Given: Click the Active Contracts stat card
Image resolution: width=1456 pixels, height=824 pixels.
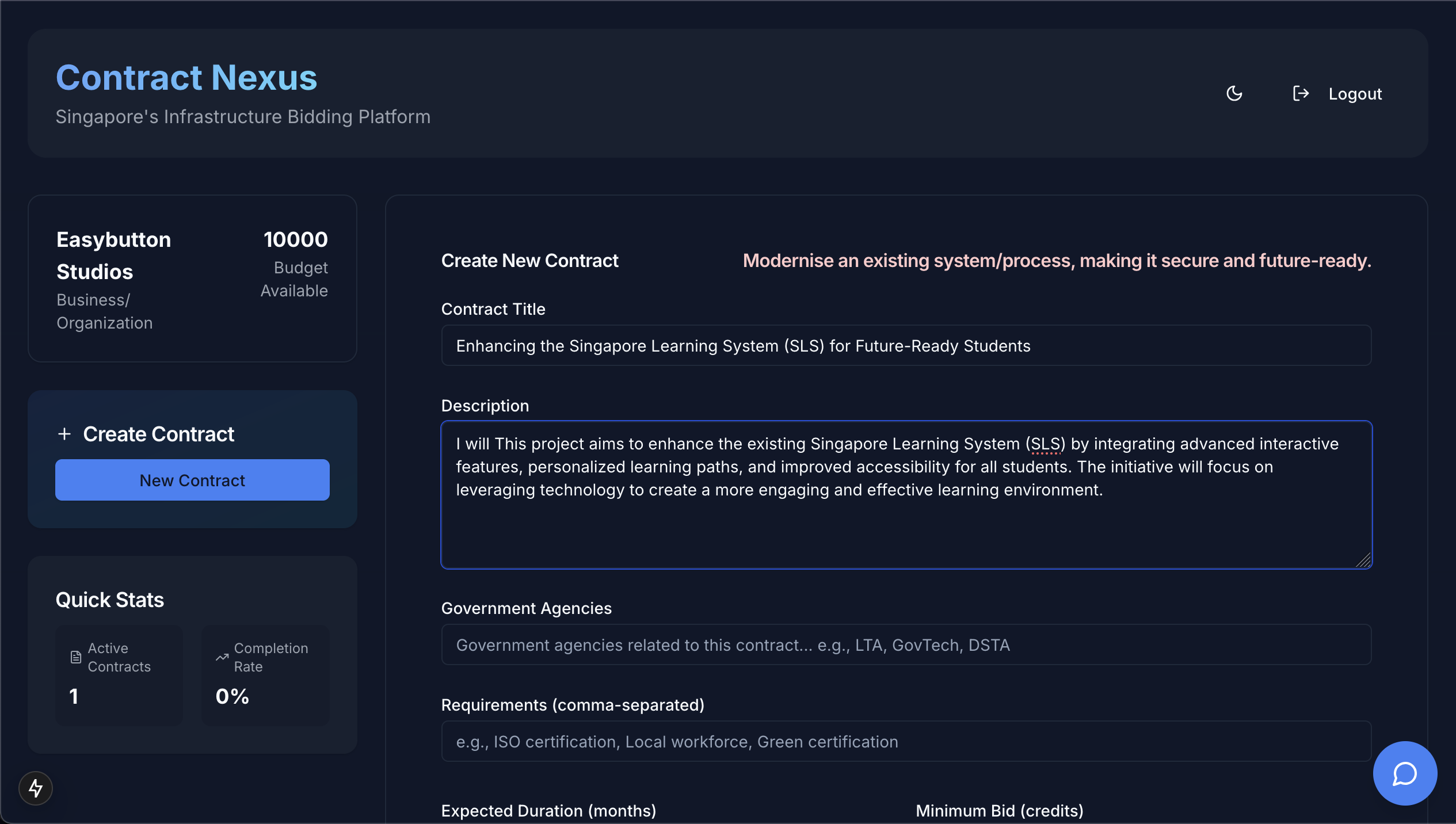Looking at the screenshot, I should coord(119,675).
